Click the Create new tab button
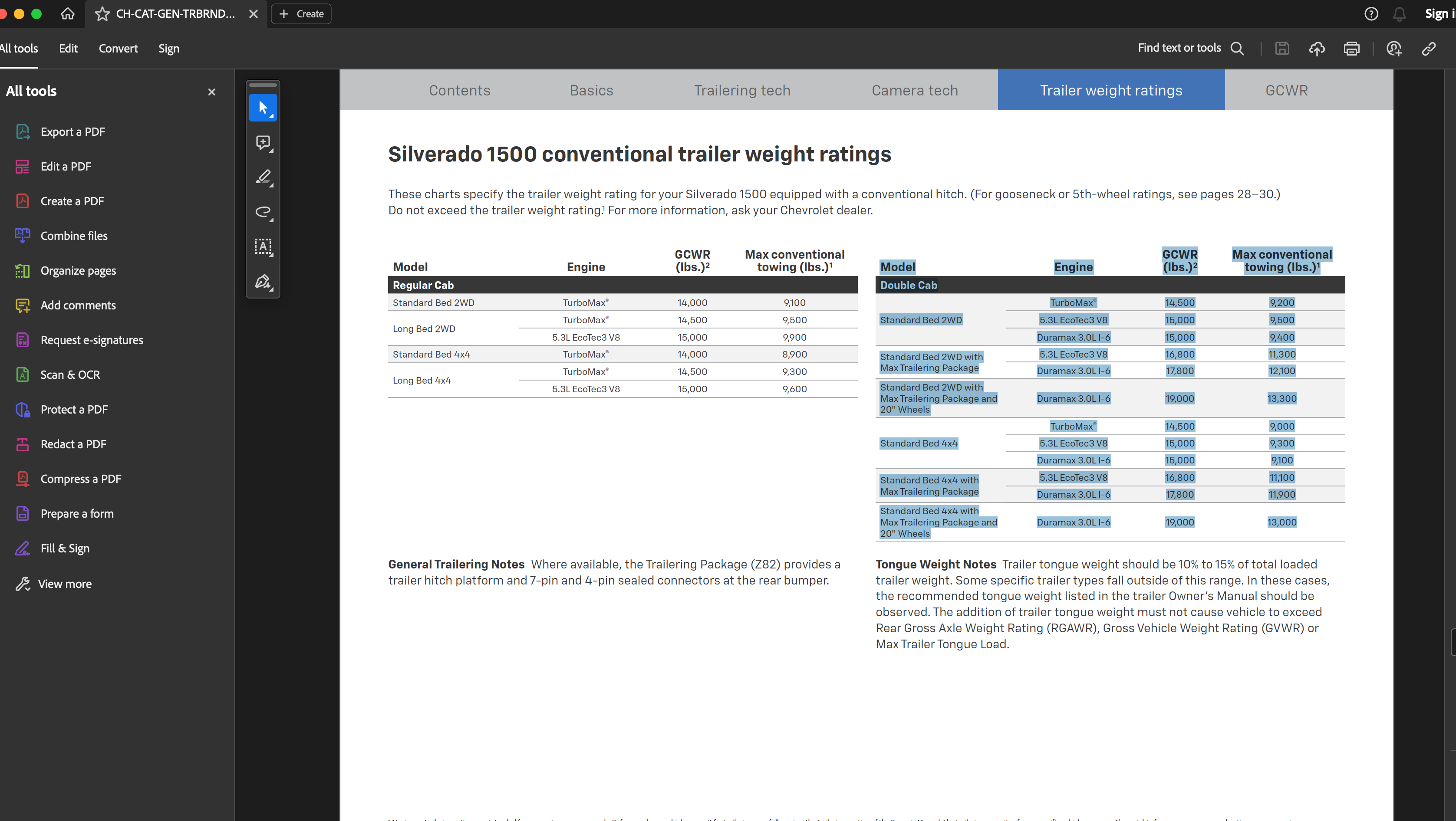 point(301,14)
